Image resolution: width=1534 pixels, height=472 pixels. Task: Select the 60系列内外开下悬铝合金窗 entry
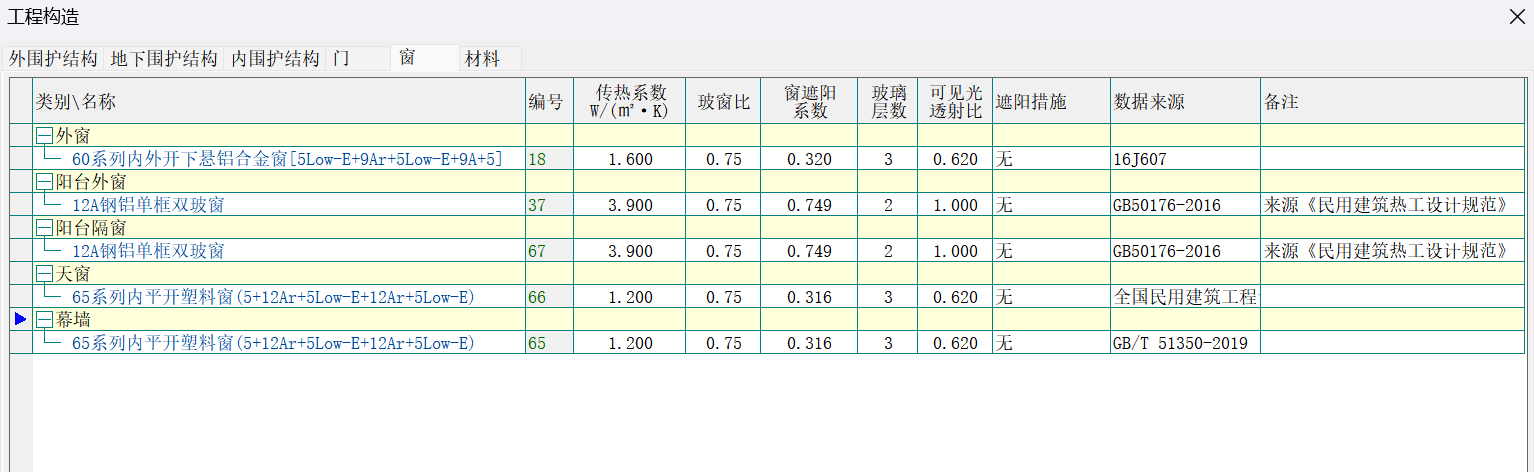pyautogui.click(x=287, y=159)
